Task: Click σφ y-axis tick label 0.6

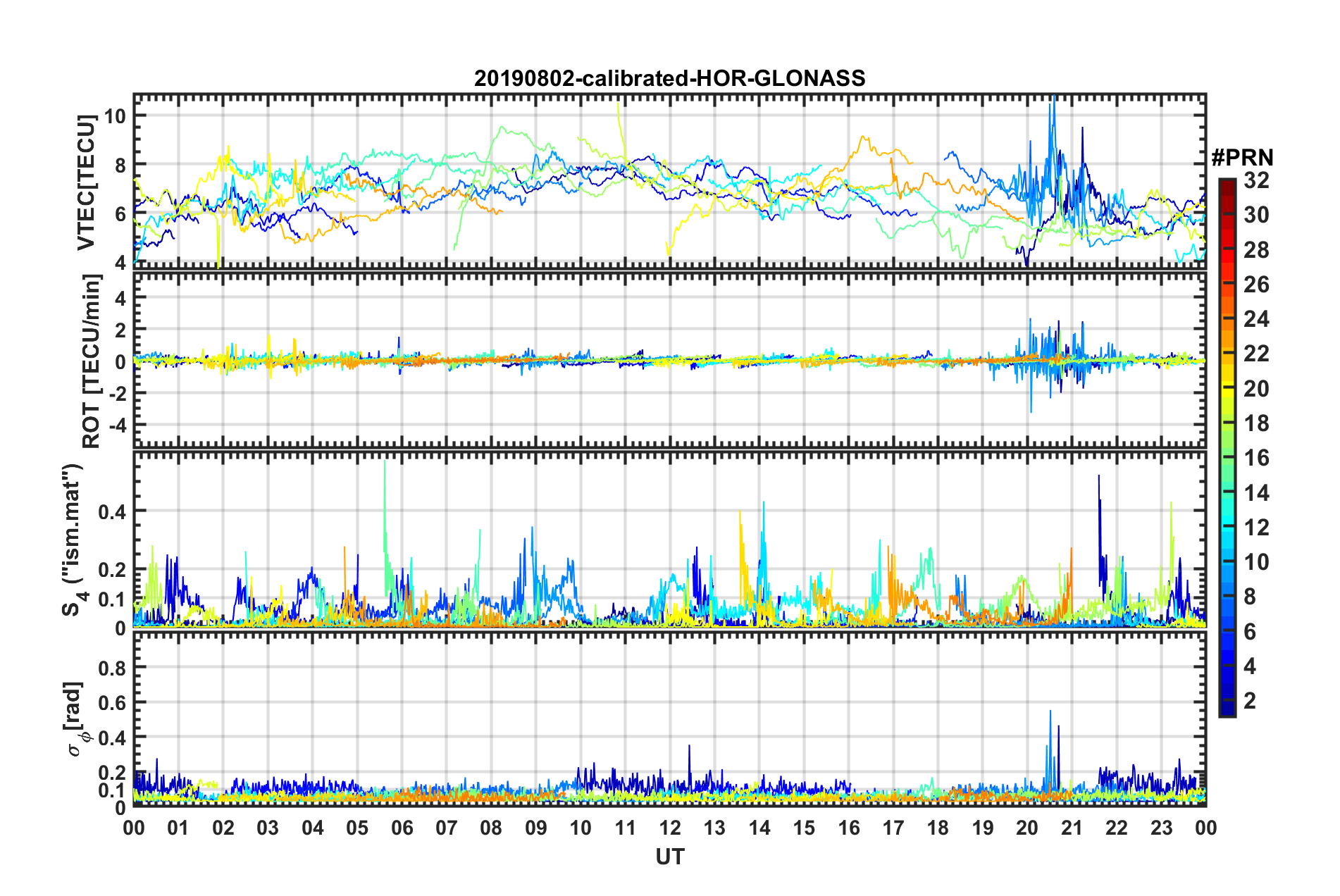Action: 111,702
